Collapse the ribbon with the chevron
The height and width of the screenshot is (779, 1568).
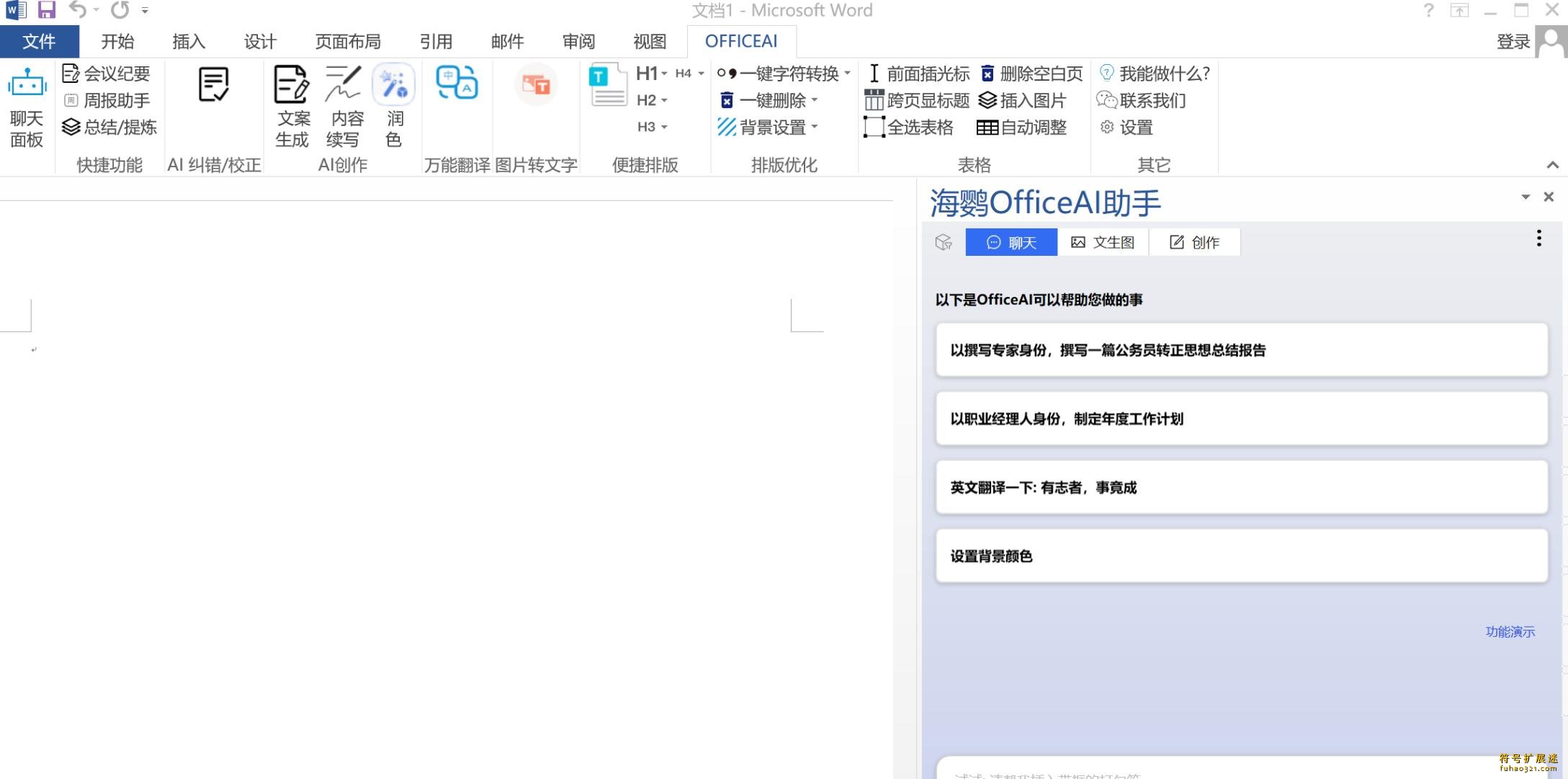click(x=1553, y=165)
